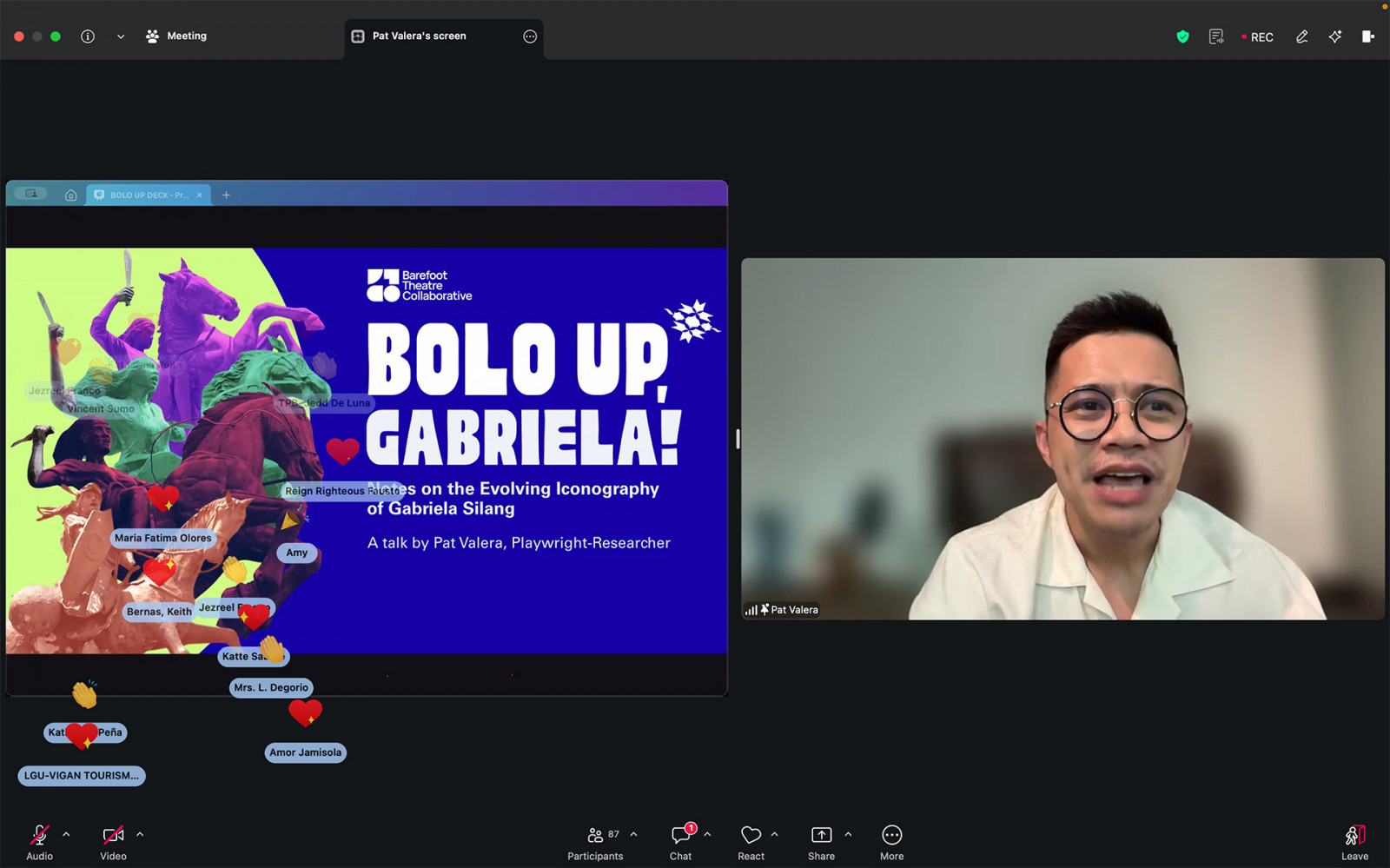1390x868 pixels.
Task: Expand React options caret
Action: pos(774,835)
